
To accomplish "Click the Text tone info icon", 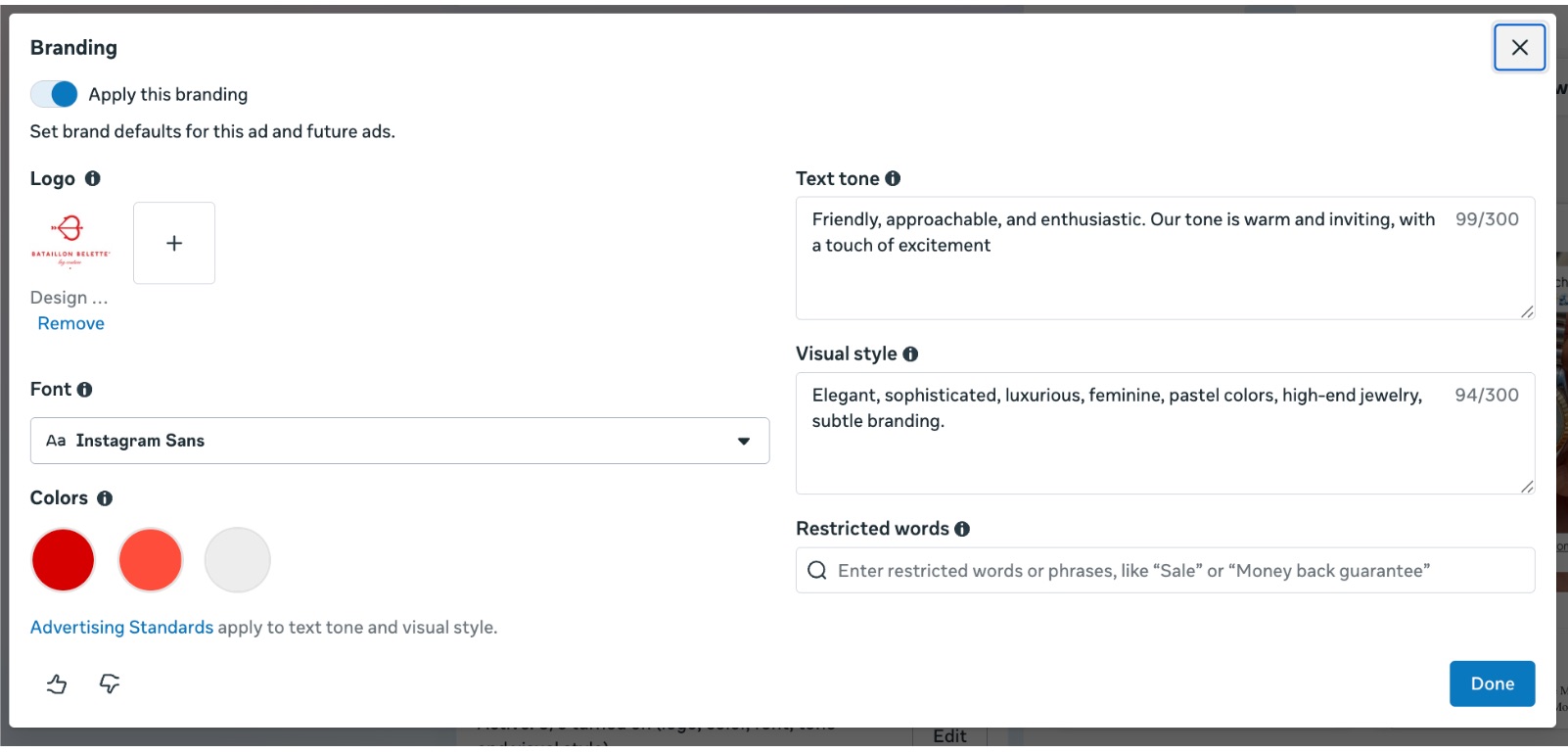I will tap(893, 178).
